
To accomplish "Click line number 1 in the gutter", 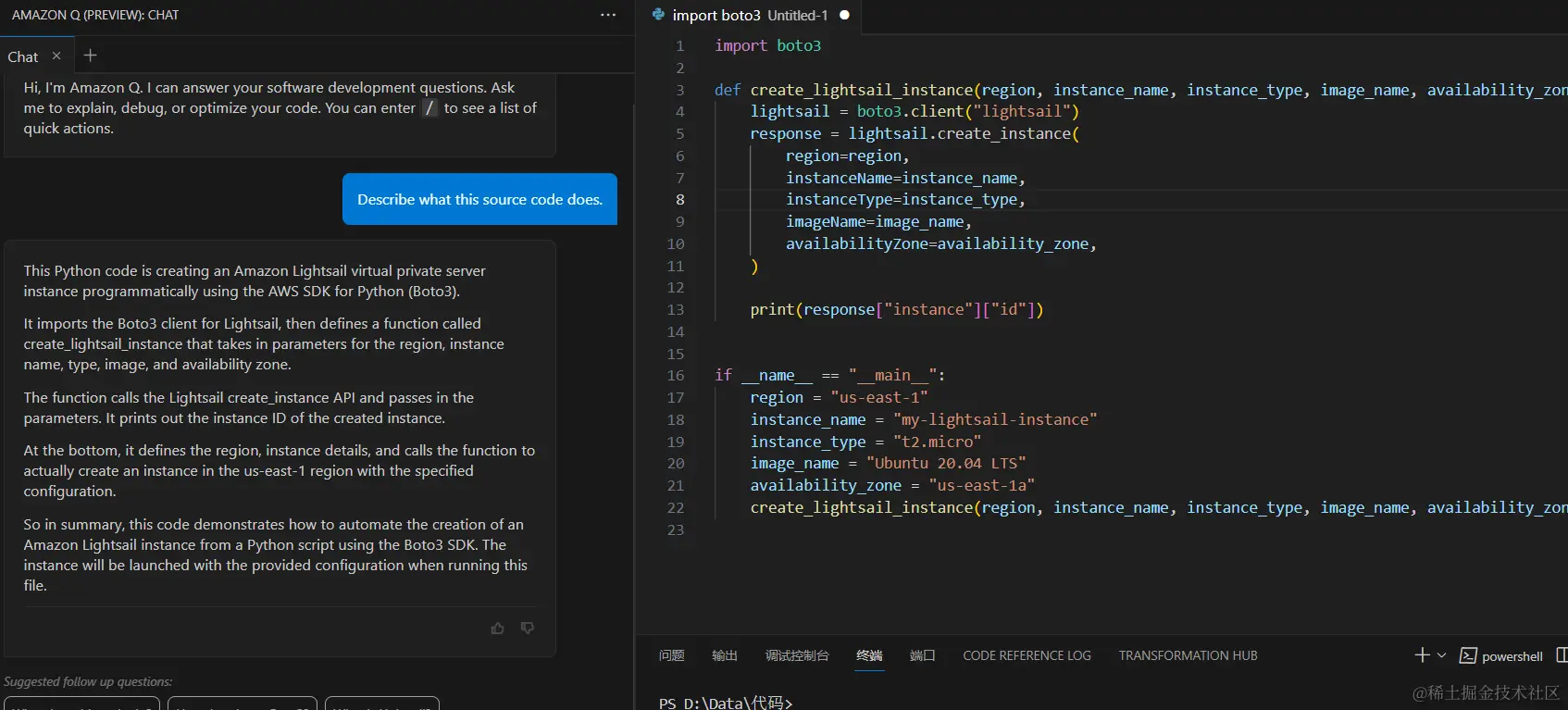I will pos(680,45).
